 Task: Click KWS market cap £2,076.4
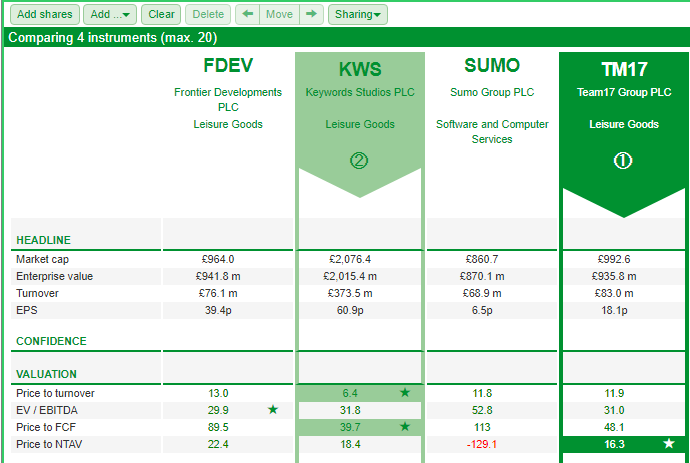pyautogui.click(x=350, y=259)
